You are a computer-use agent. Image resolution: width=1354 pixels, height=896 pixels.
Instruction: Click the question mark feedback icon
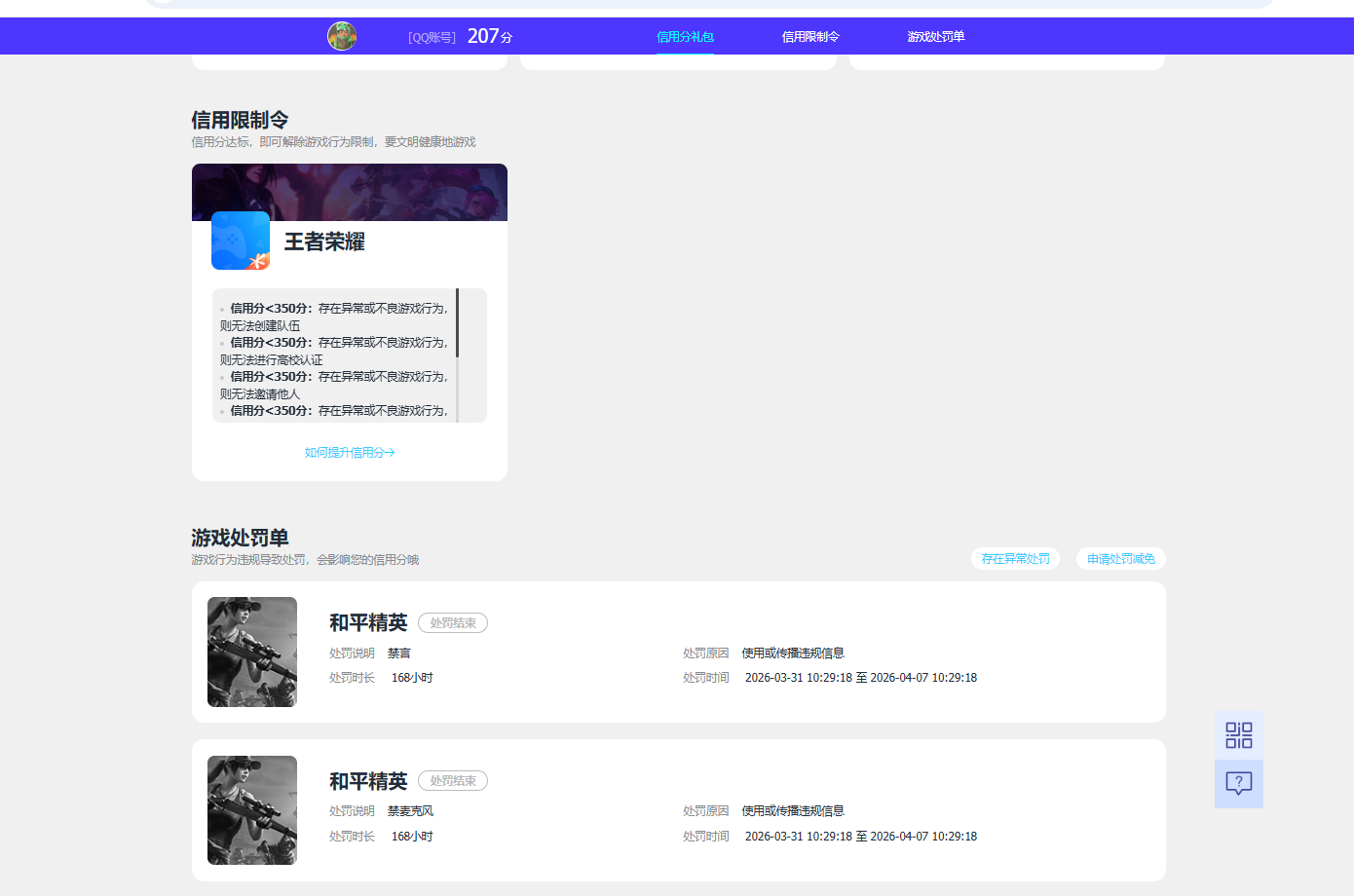(x=1238, y=783)
